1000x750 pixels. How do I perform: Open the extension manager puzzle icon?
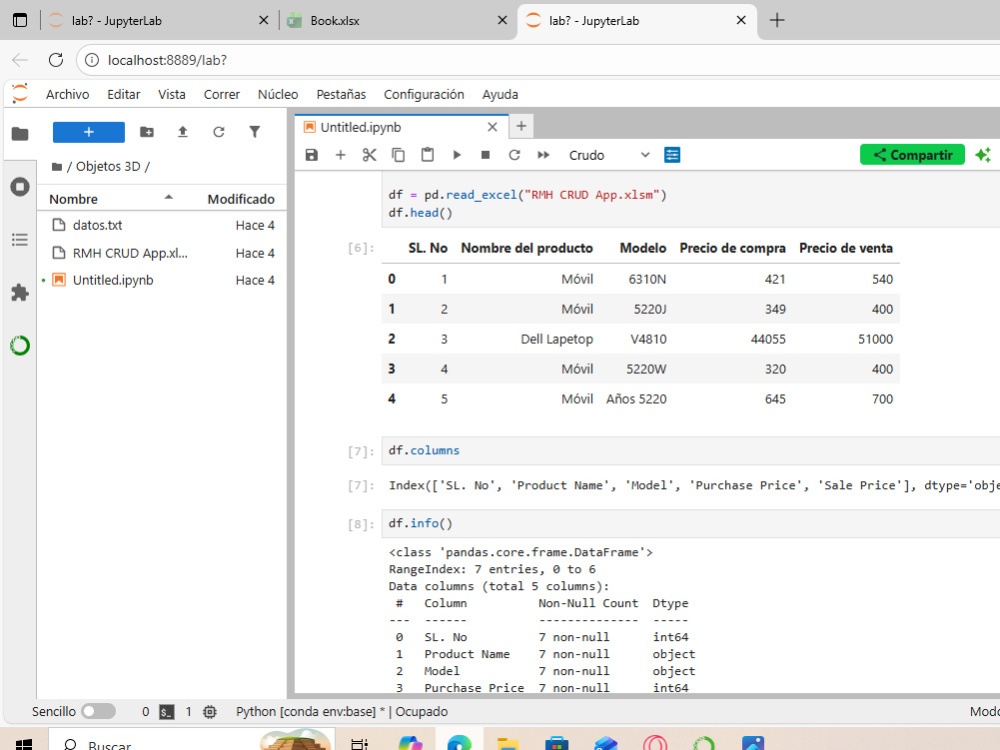(x=20, y=293)
